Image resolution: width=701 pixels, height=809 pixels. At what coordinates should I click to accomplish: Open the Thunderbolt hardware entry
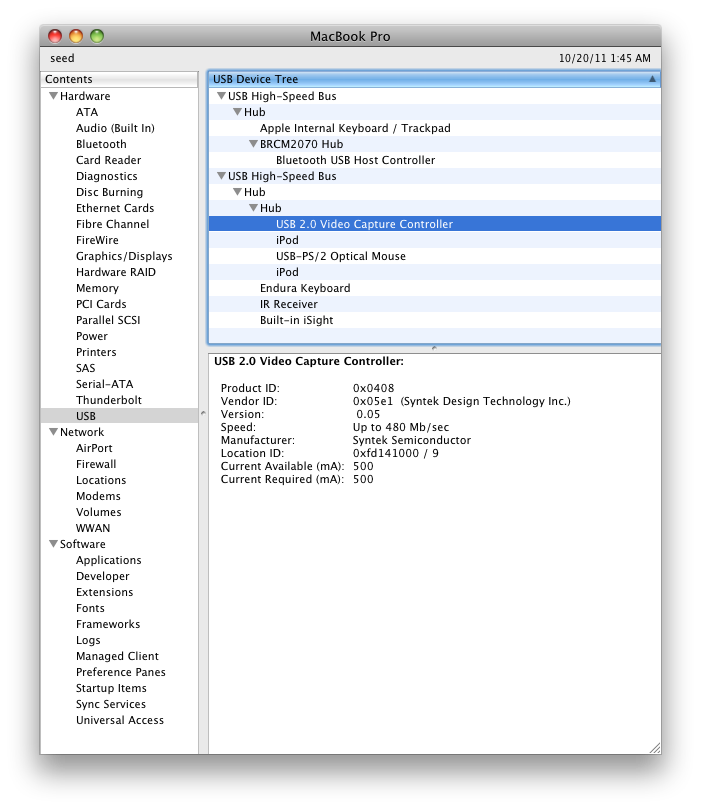pos(109,400)
